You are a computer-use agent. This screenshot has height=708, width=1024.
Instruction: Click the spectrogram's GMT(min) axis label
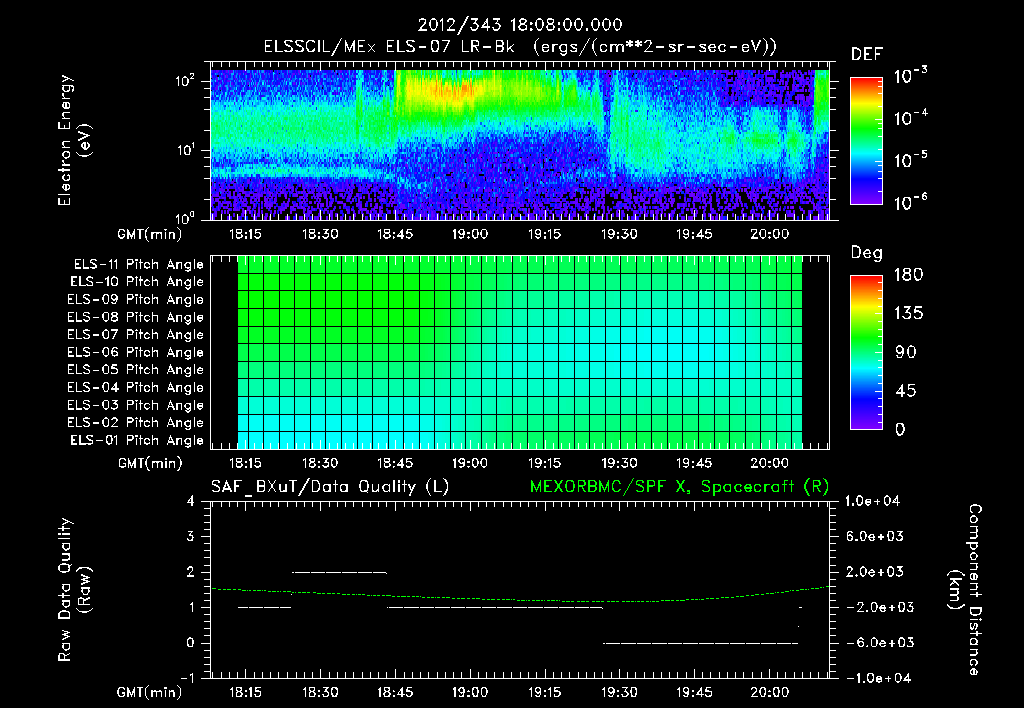tap(150, 234)
